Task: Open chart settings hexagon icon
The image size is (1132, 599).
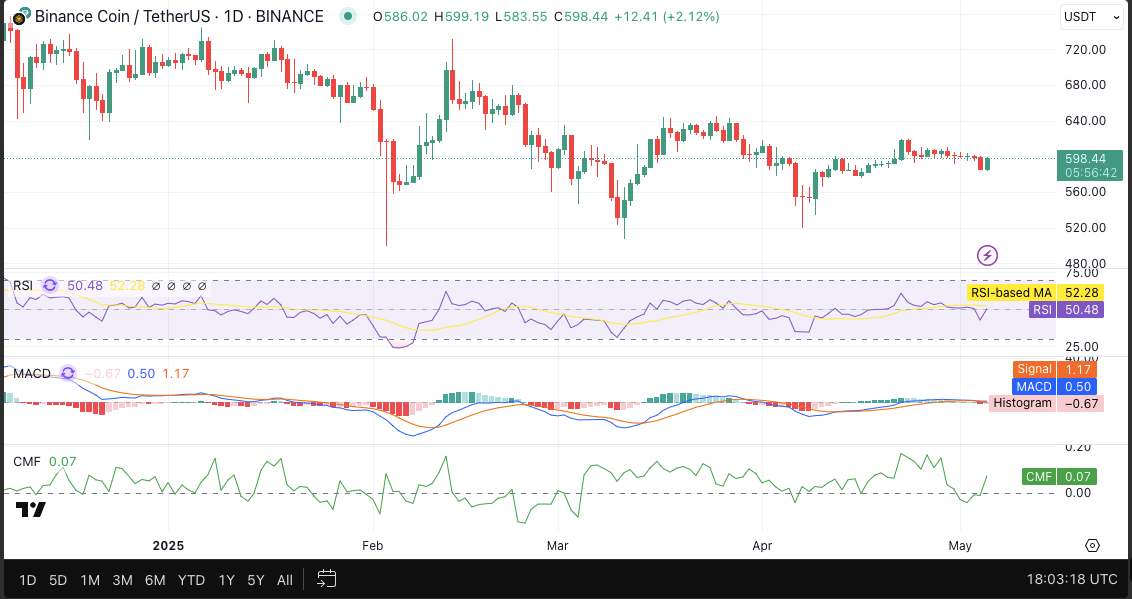Action: pyautogui.click(x=1092, y=546)
